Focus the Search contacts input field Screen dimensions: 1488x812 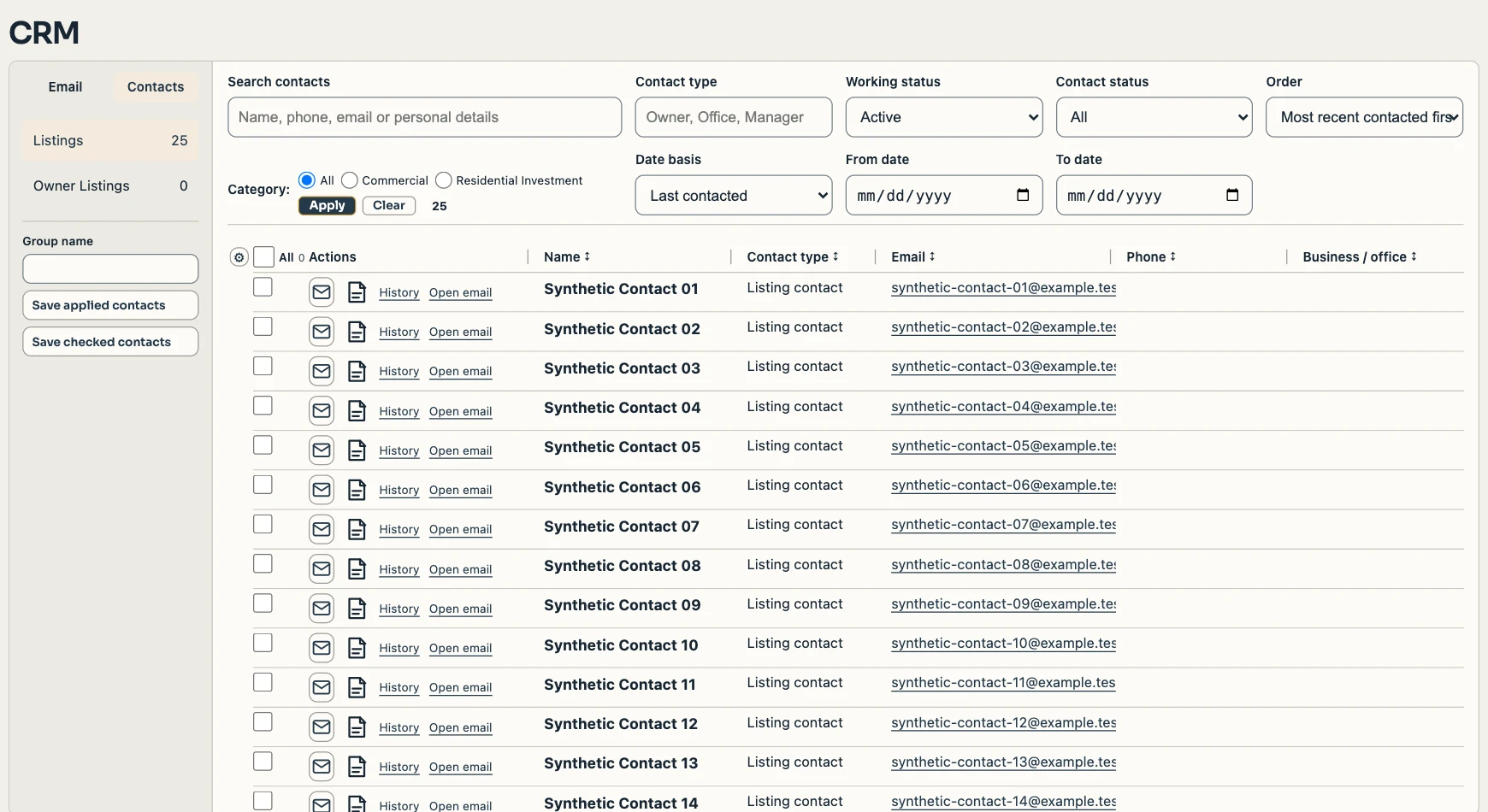click(x=425, y=117)
